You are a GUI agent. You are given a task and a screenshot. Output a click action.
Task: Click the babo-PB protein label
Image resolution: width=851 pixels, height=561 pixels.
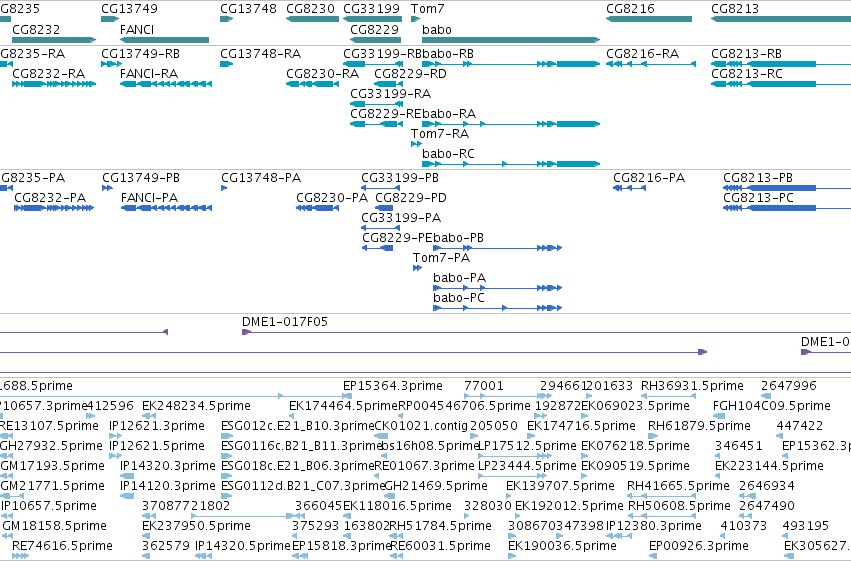(x=459, y=238)
